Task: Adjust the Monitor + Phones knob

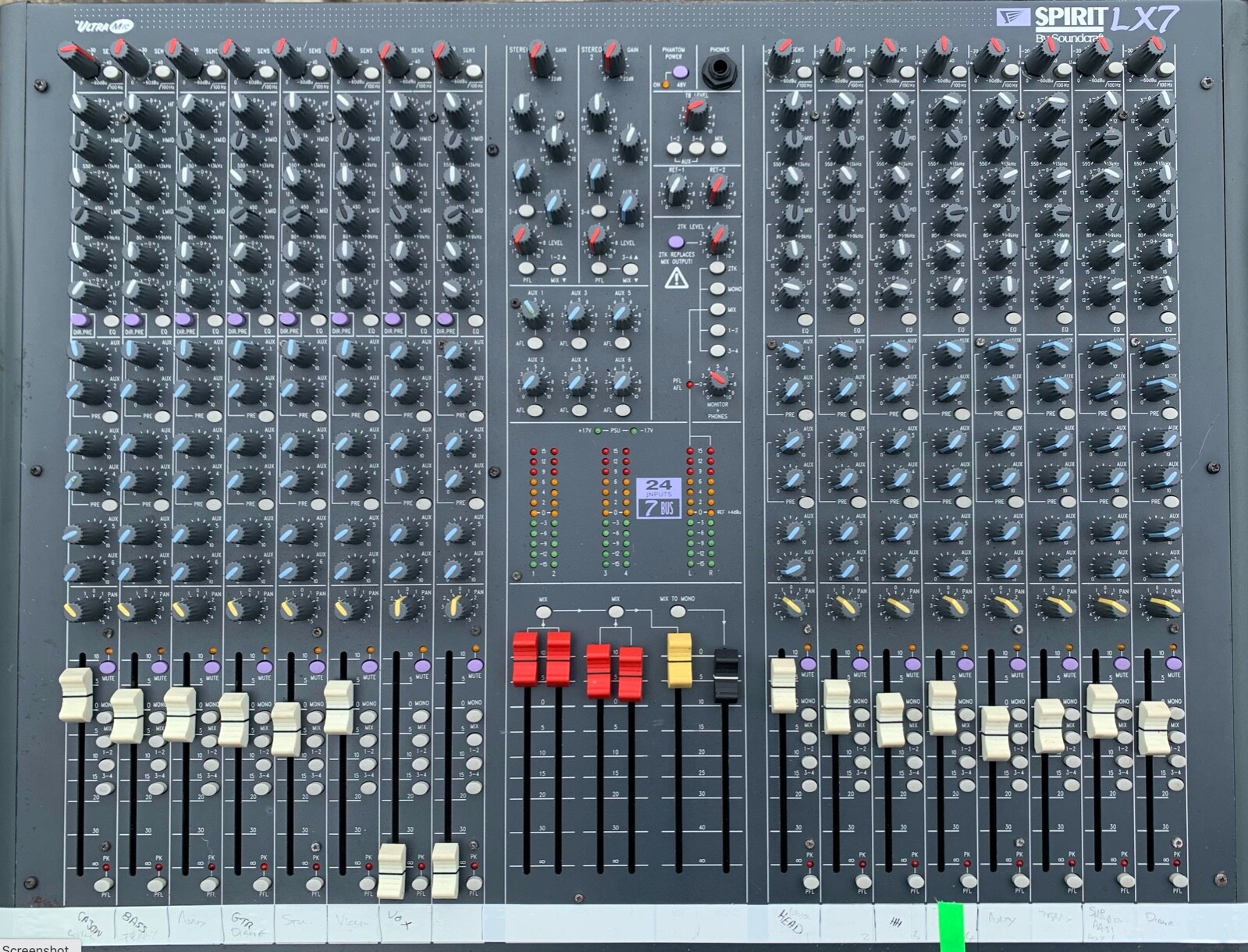Action: click(716, 382)
